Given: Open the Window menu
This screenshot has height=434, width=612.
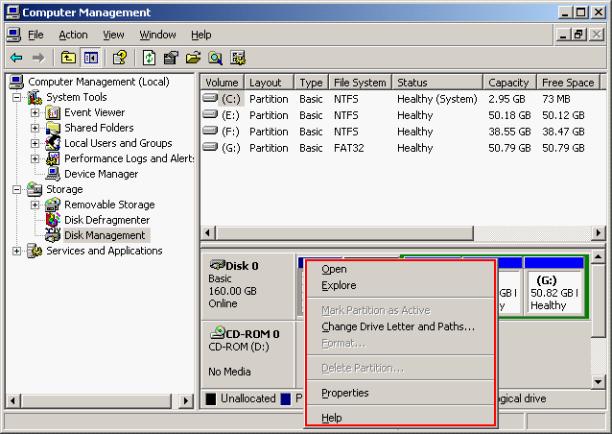Looking at the screenshot, I should point(158,35).
